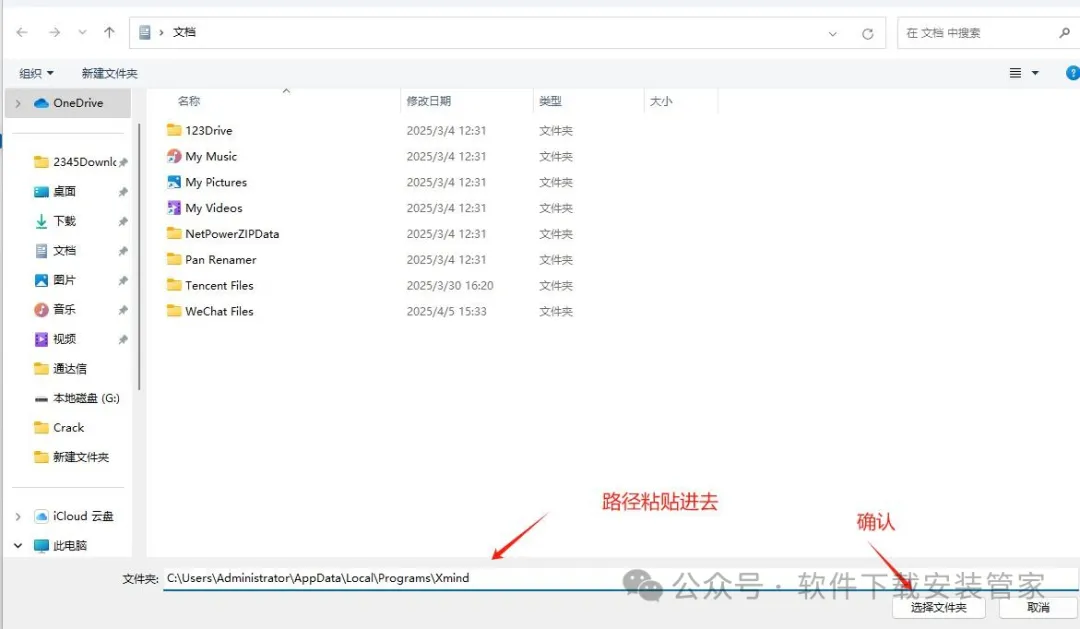The width and height of the screenshot is (1080, 629).
Task: Click the 取消 button
Action: coord(1038,607)
